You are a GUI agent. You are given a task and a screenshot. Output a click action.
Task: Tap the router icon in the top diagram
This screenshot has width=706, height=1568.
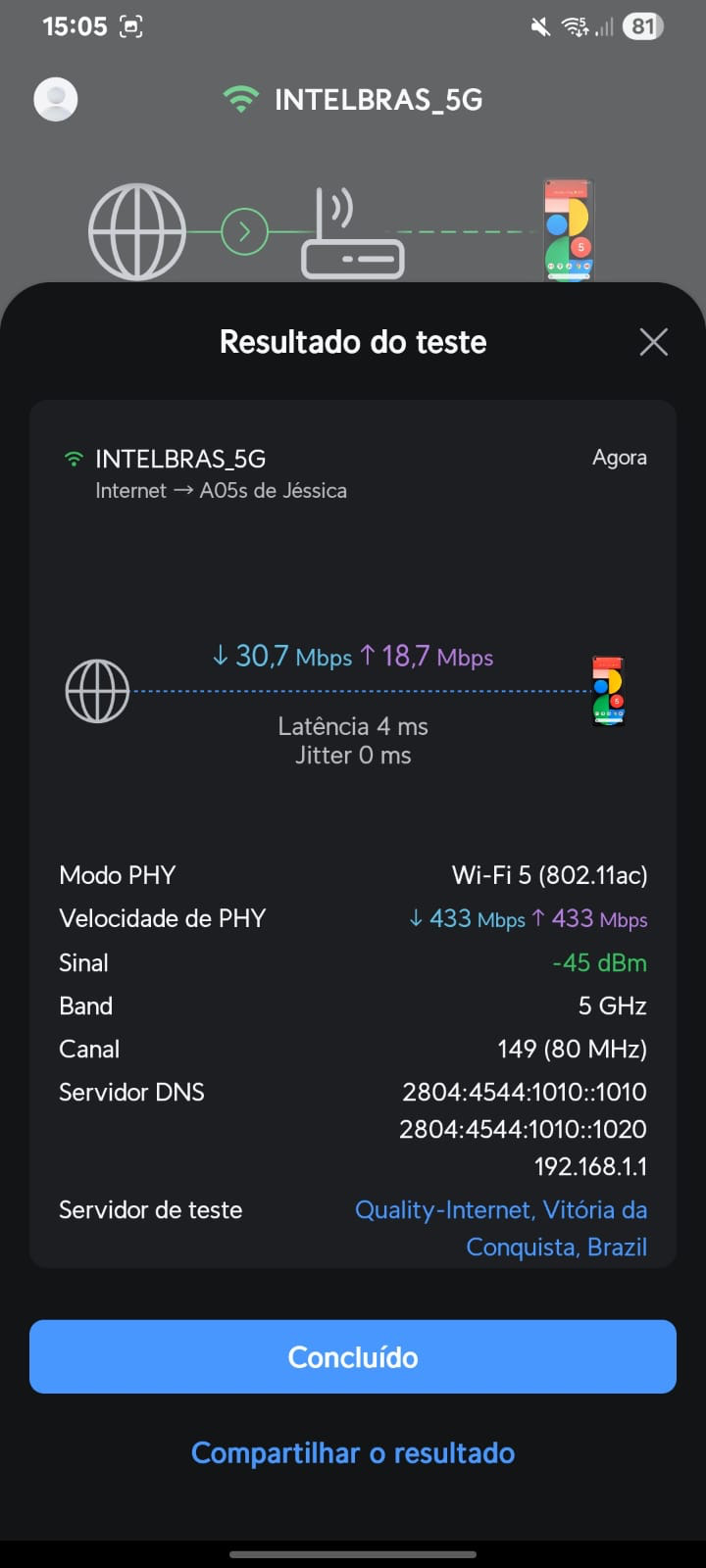pos(352,235)
